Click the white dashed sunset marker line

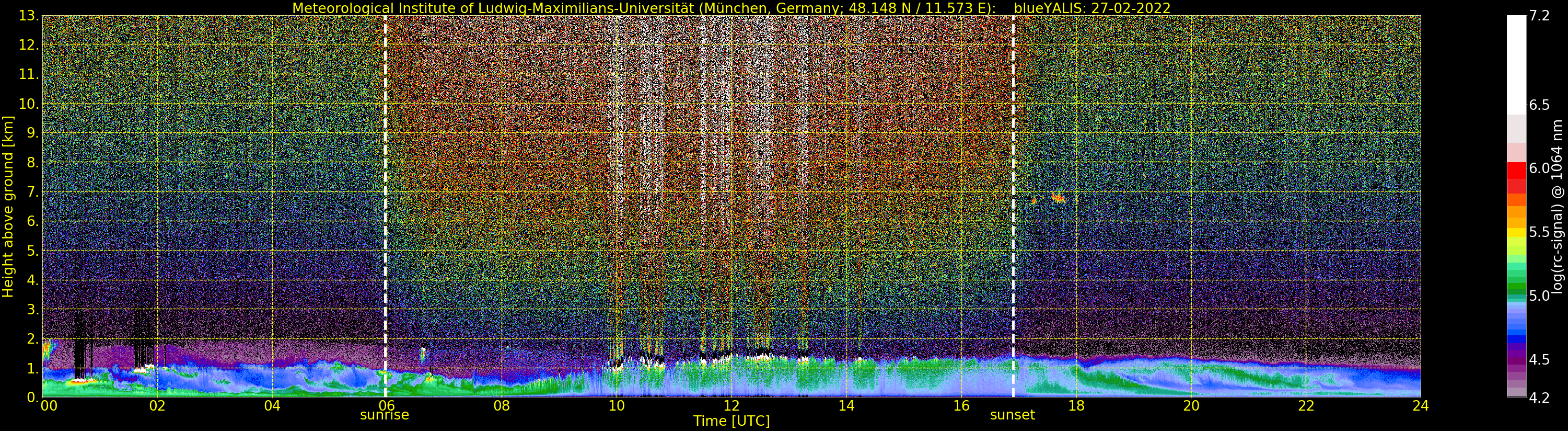pyautogui.click(x=1014, y=207)
